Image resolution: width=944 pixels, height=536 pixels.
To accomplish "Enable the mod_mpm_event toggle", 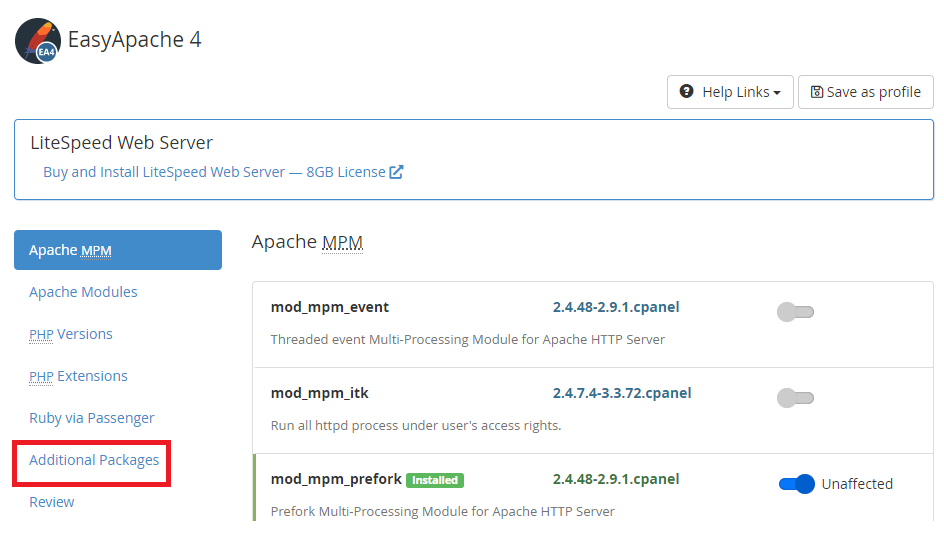I will [795, 312].
